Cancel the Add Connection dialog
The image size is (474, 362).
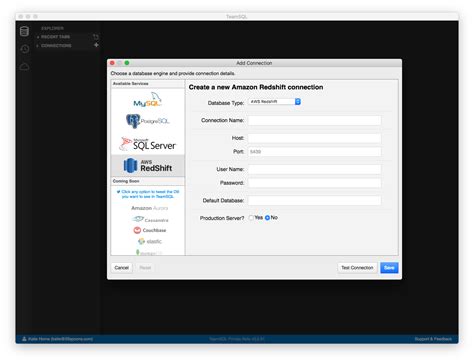coord(121,268)
